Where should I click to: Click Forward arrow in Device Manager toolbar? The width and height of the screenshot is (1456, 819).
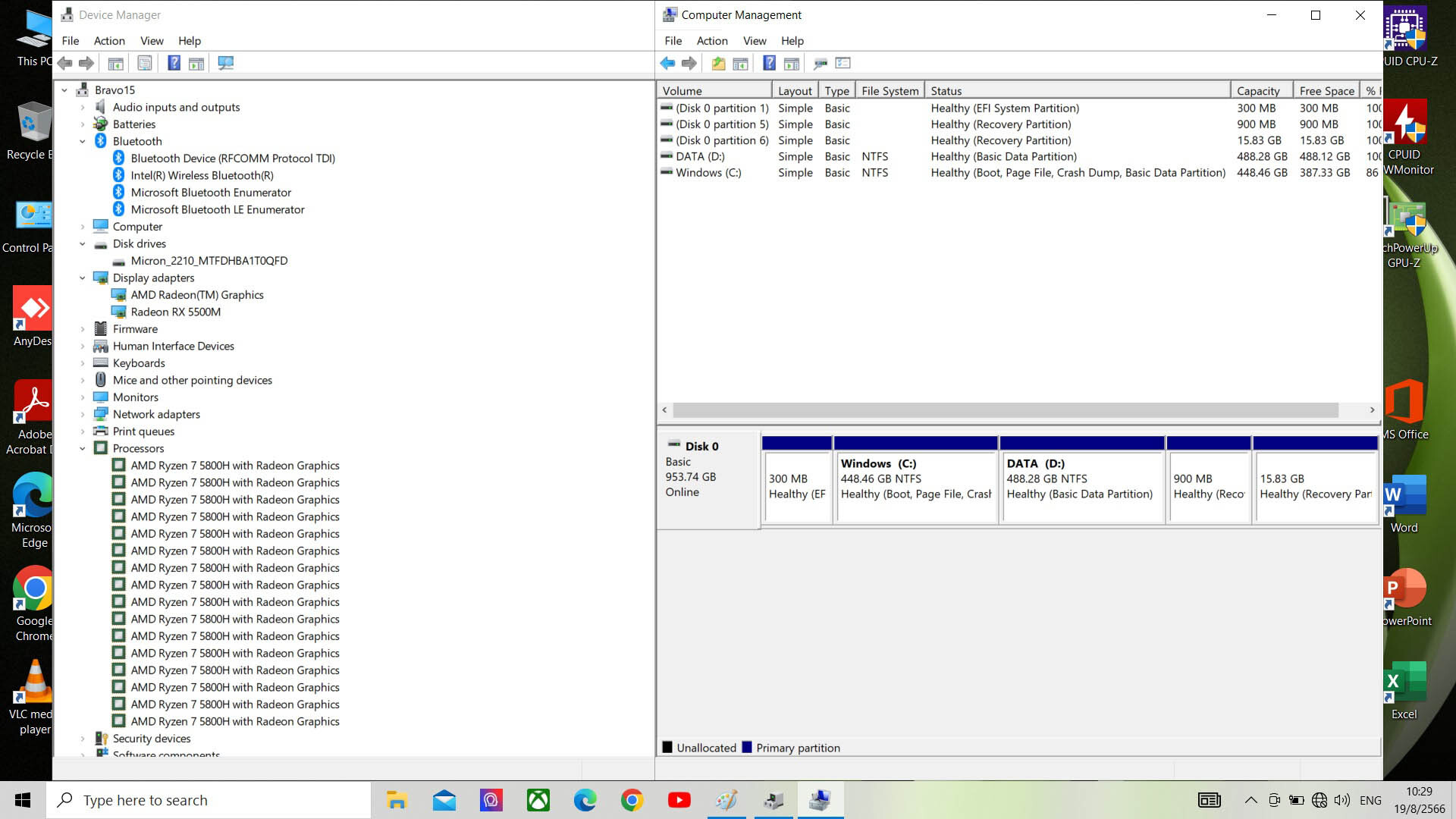coord(86,64)
